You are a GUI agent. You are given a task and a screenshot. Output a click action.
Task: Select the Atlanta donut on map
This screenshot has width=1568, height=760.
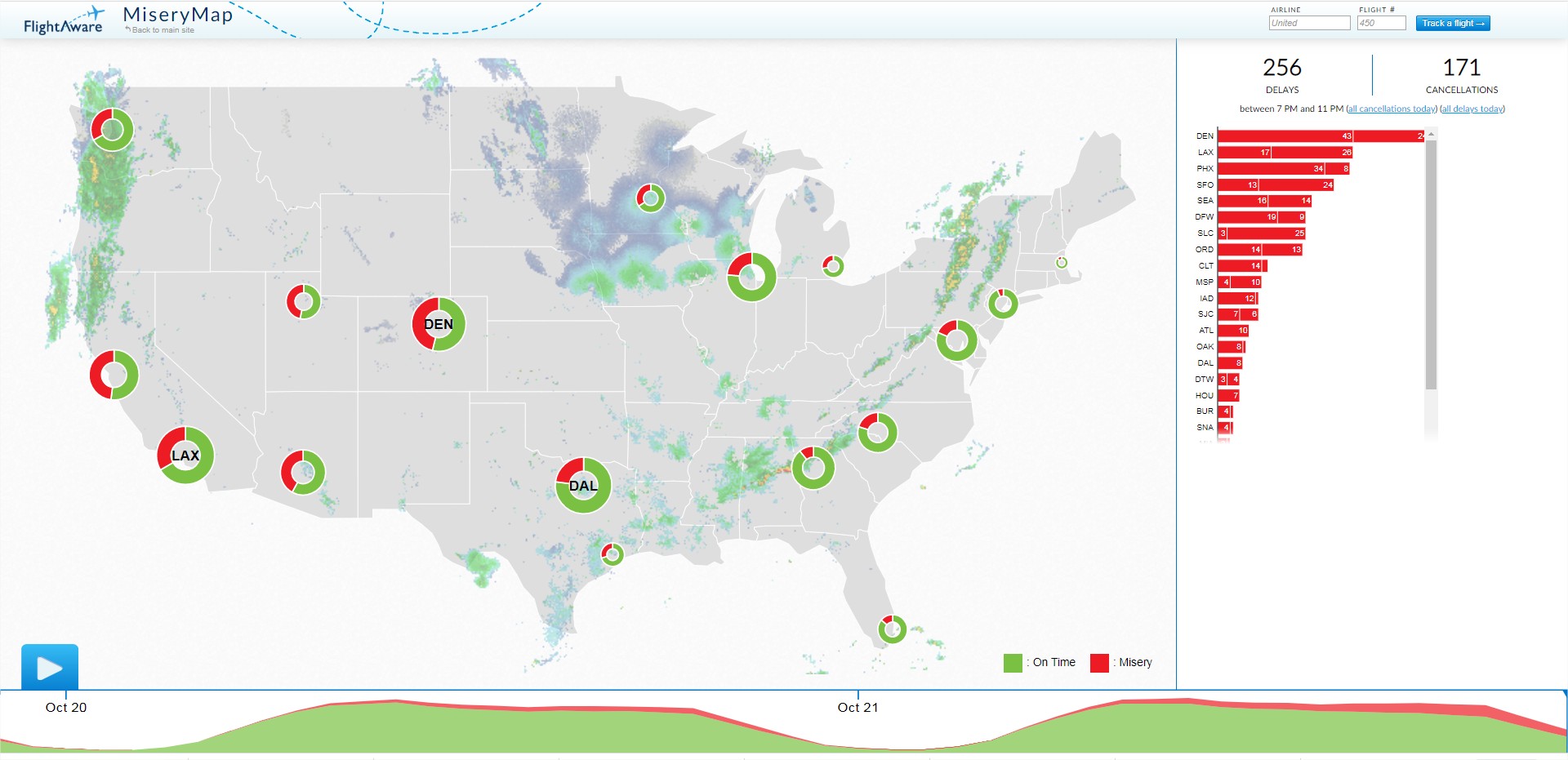coord(813,468)
